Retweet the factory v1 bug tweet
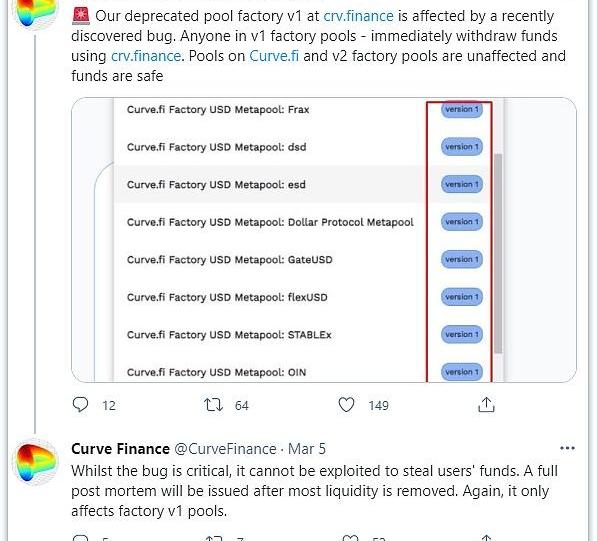This screenshot has height=541, width=597. pyautogui.click(x=213, y=405)
